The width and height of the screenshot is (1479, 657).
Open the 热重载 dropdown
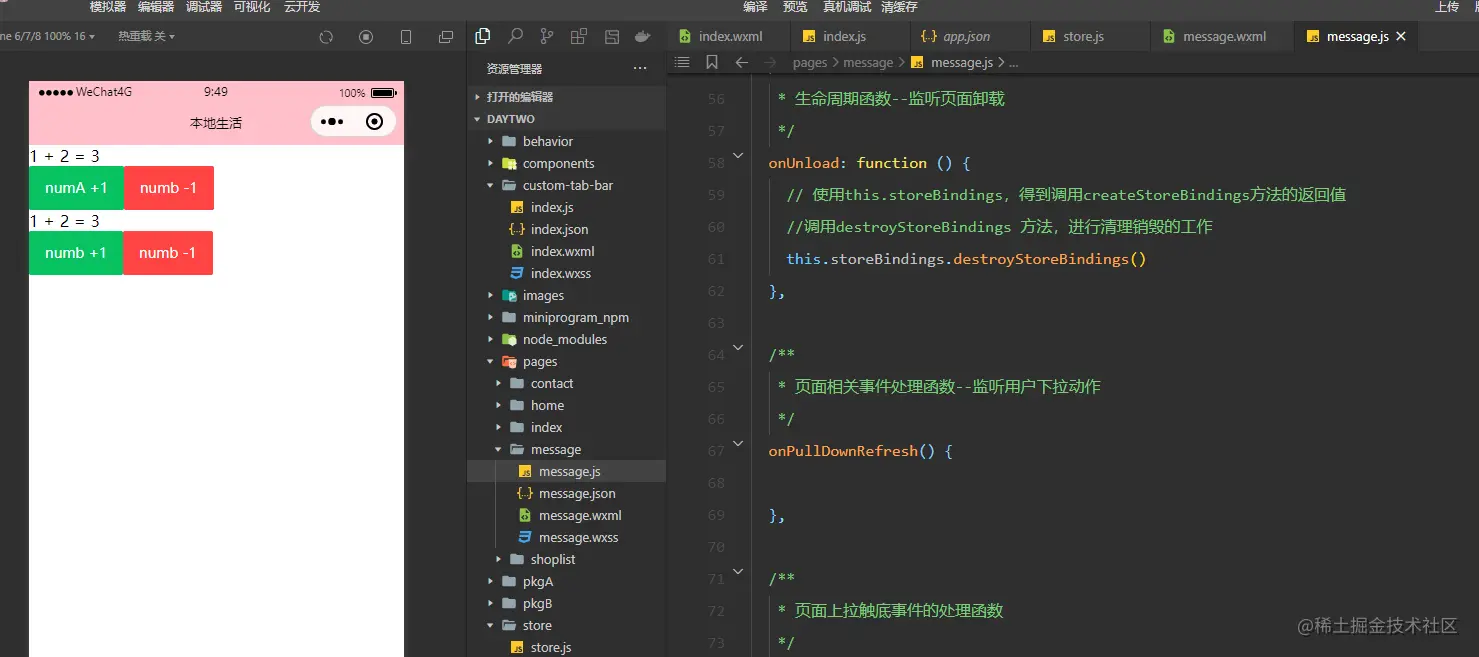146,37
